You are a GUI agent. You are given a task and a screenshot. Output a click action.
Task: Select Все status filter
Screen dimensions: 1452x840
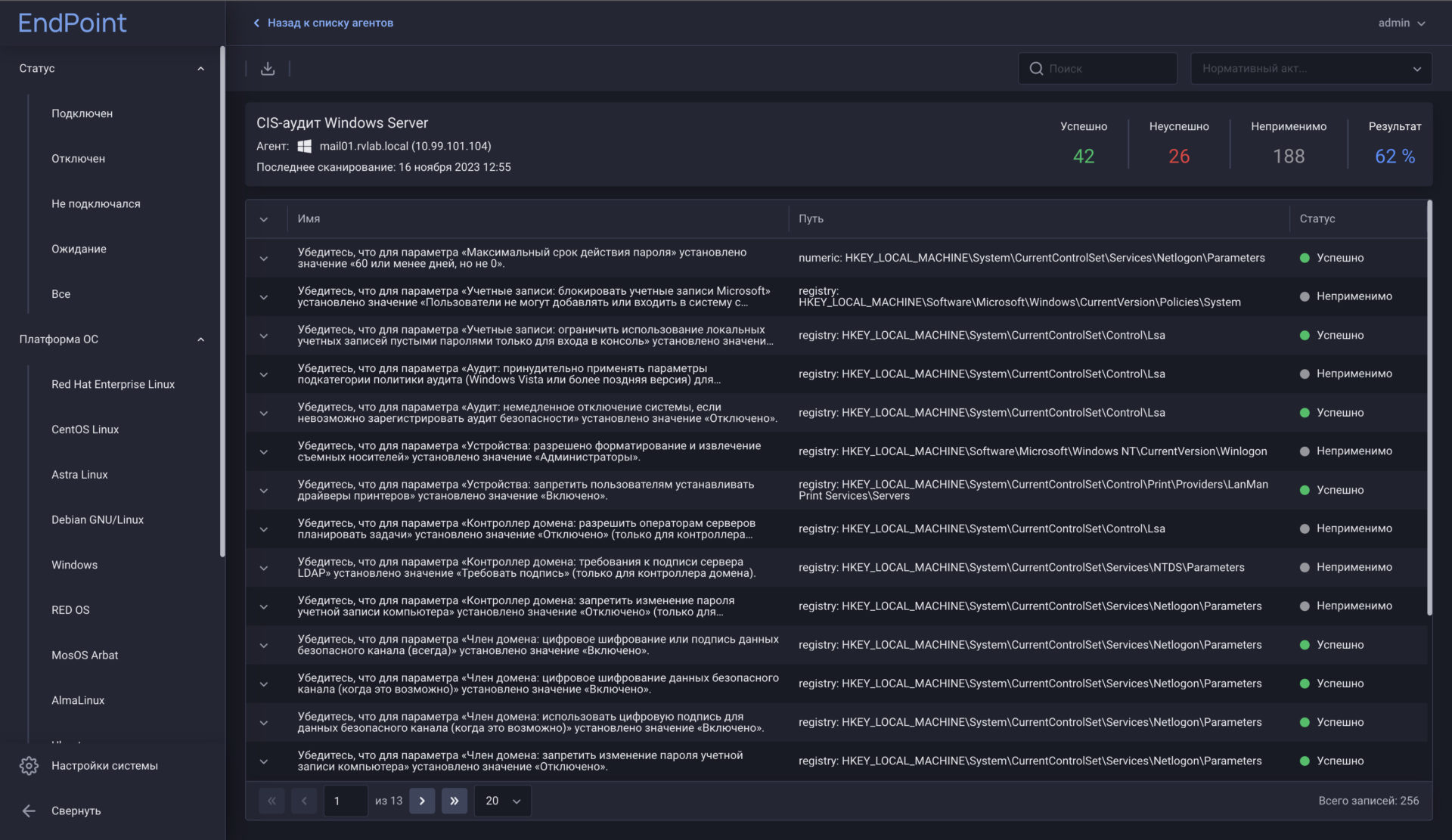point(60,294)
